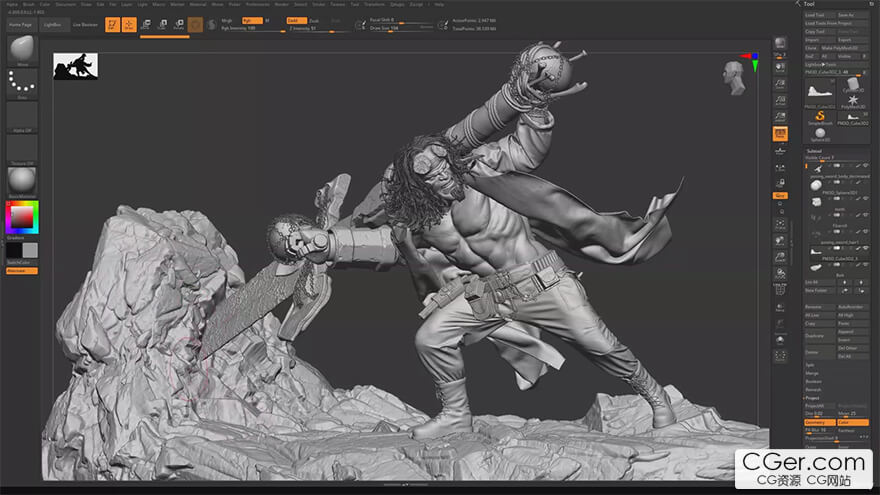Open the Texture Off selector

tap(22, 150)
